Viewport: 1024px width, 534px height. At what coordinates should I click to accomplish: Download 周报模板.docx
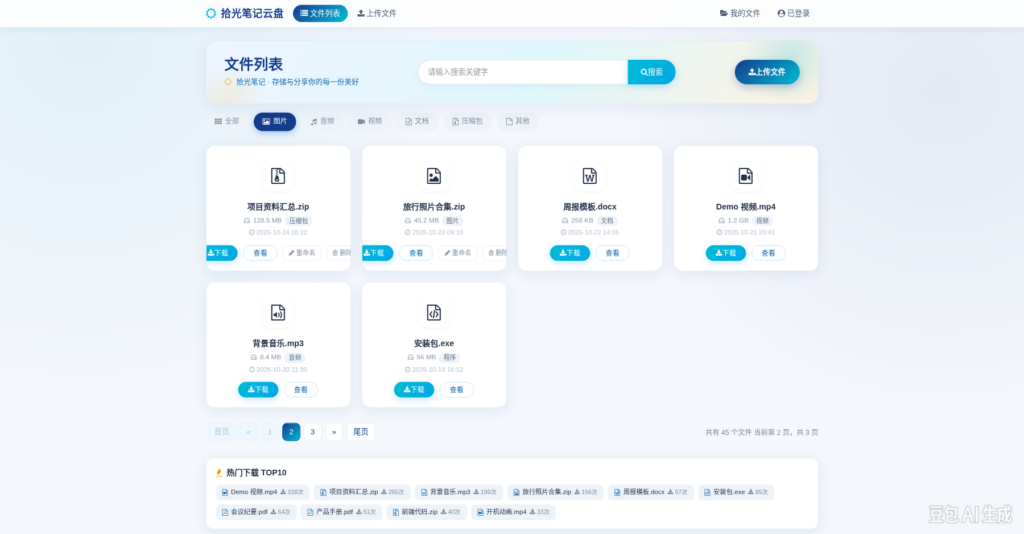pyautogui.click(x=569, y=253)
